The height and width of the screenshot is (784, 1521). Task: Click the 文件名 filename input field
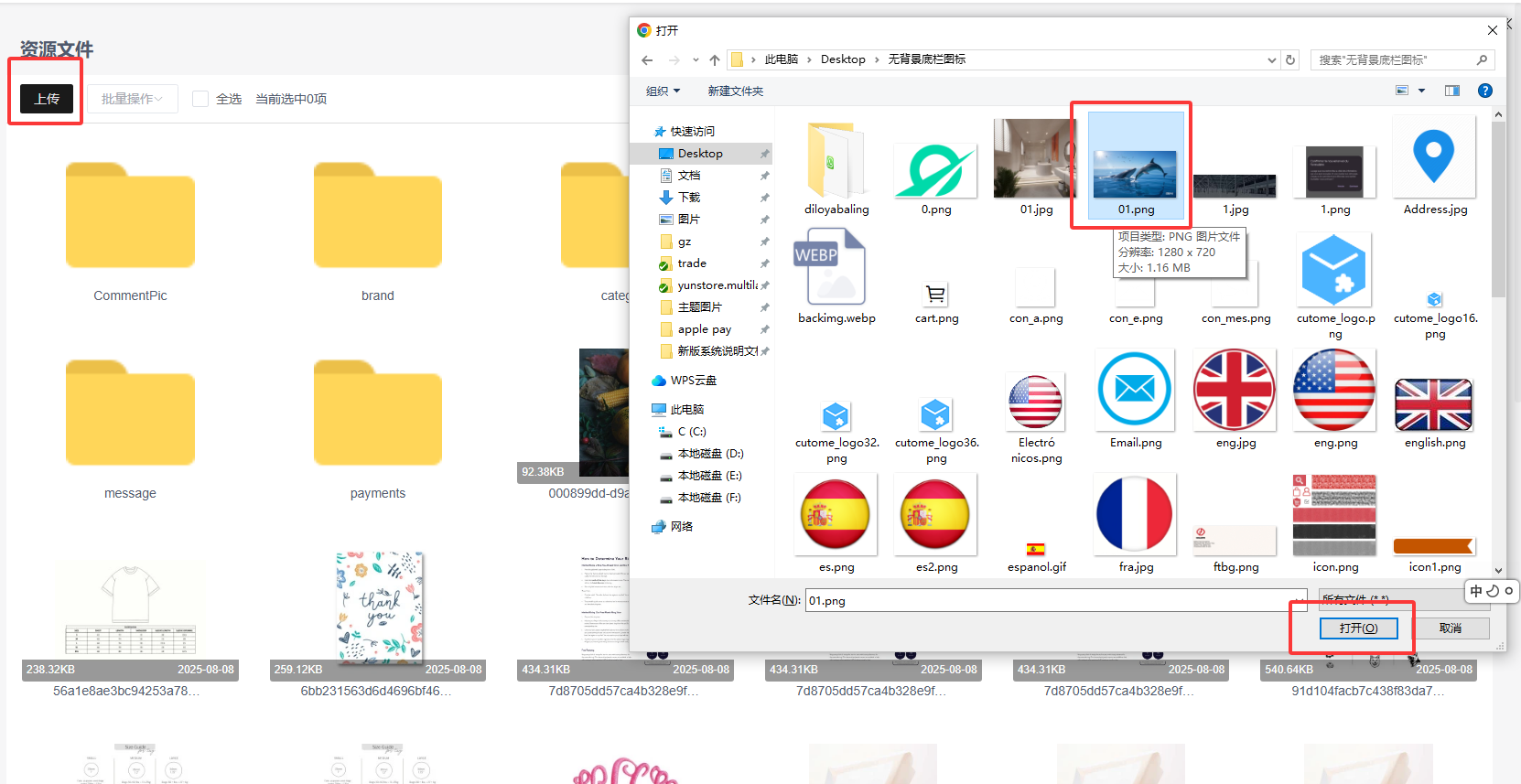pos(1052,601)
